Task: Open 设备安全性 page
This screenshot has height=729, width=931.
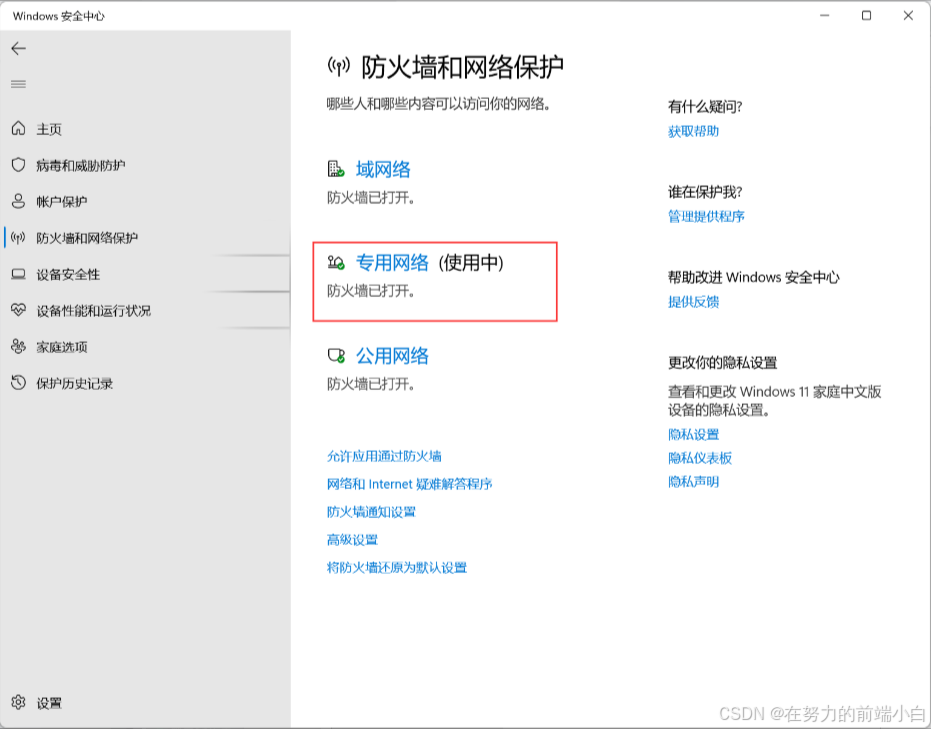Action: [68, 274]
